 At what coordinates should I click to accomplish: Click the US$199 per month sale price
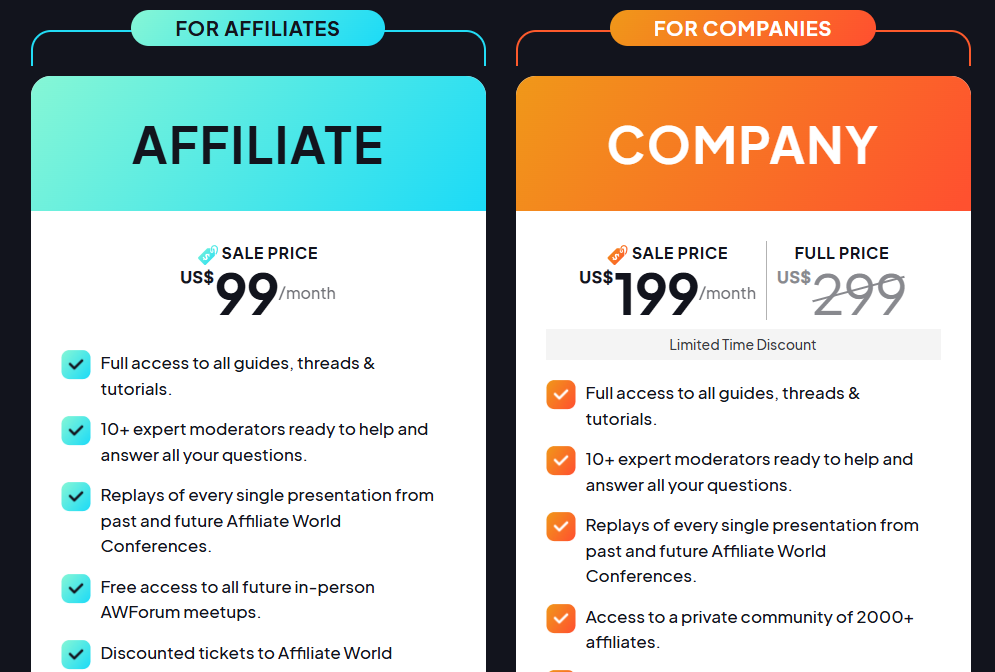click(x=668, y=293)
